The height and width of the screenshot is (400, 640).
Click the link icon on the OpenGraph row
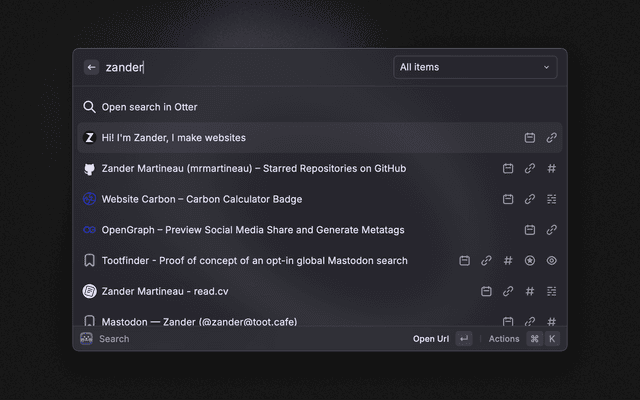(x=552, y=230)
